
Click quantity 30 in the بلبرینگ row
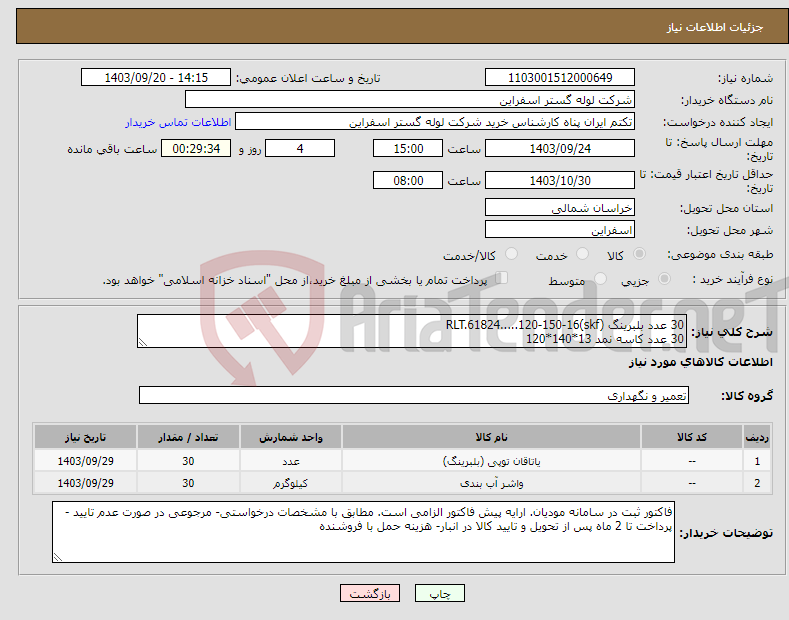pos(188,461)
